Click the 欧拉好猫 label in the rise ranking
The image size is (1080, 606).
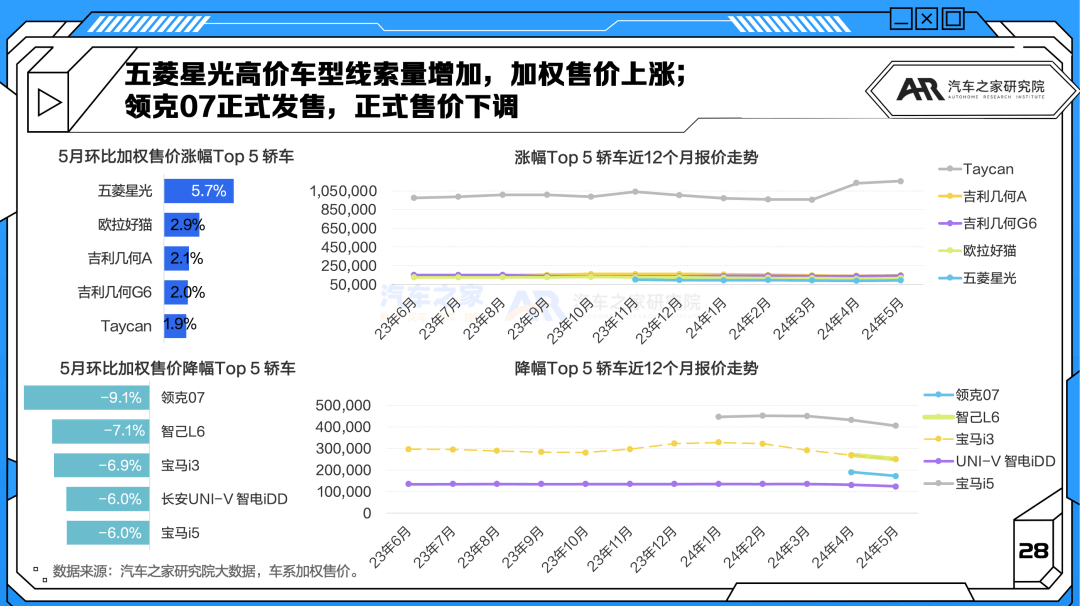click(x=125, y=224)
